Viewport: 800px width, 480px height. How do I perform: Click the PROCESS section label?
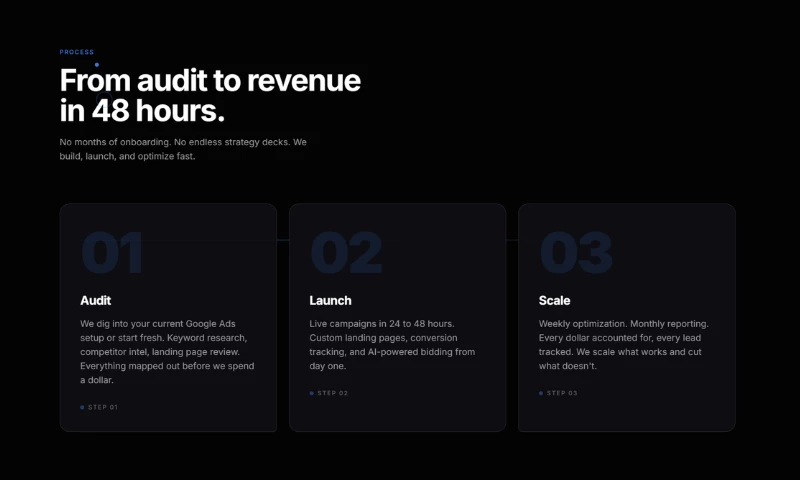77,52
